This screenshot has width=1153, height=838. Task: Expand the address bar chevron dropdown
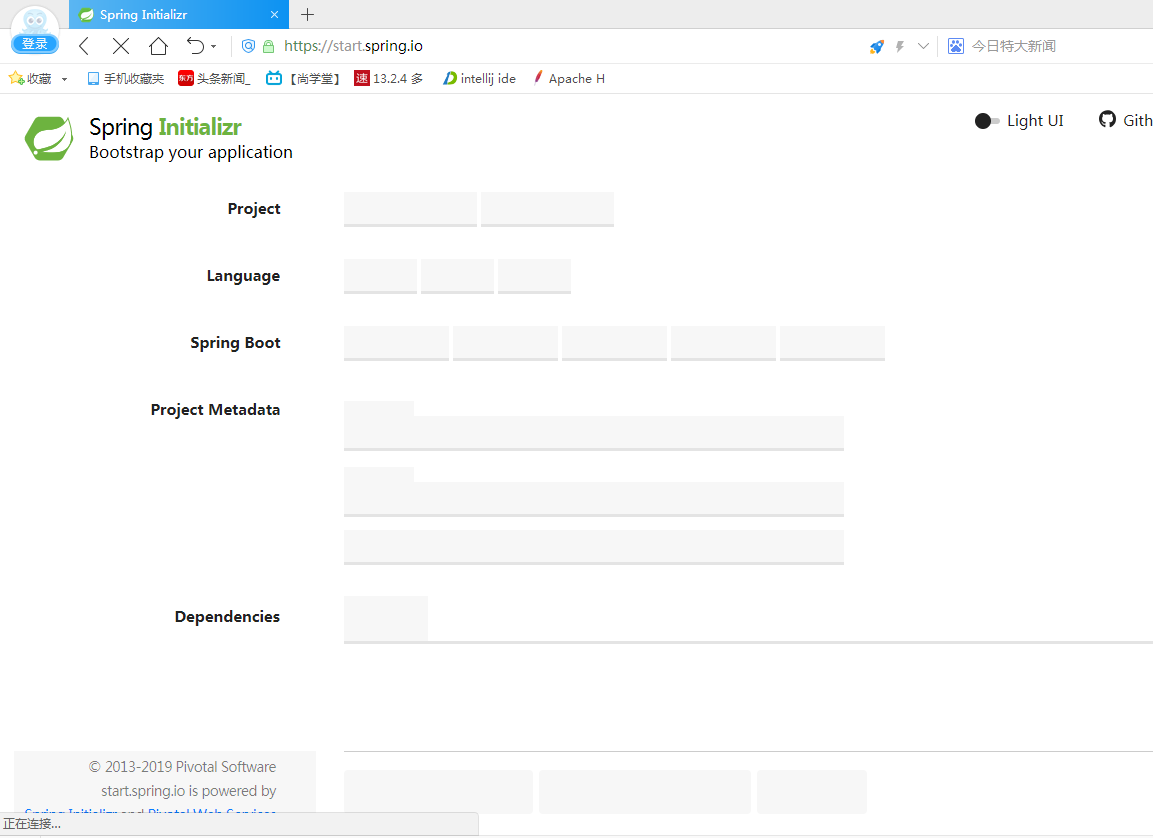pyautogui.click(x=923, y=46)
